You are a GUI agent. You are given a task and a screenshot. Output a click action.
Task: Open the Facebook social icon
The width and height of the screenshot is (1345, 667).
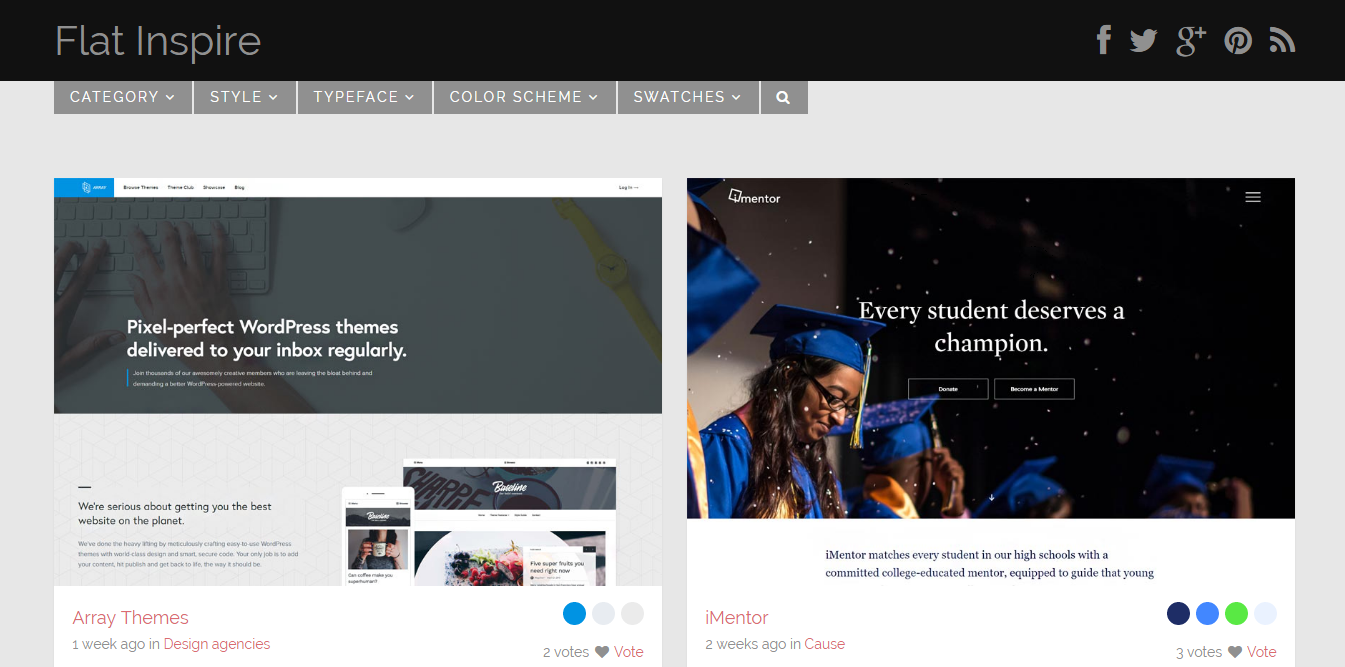pyautogui.click(x=1103, y=40)
